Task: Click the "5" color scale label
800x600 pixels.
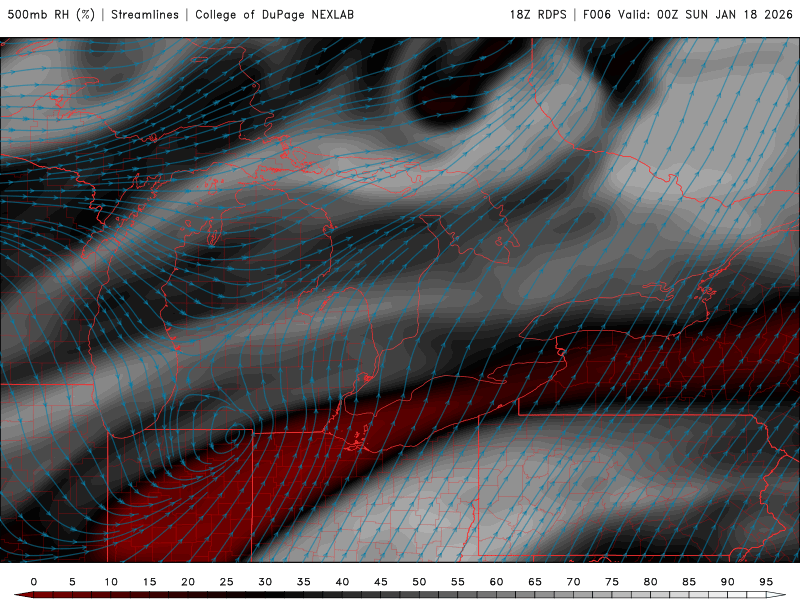Action: point(72,582)
